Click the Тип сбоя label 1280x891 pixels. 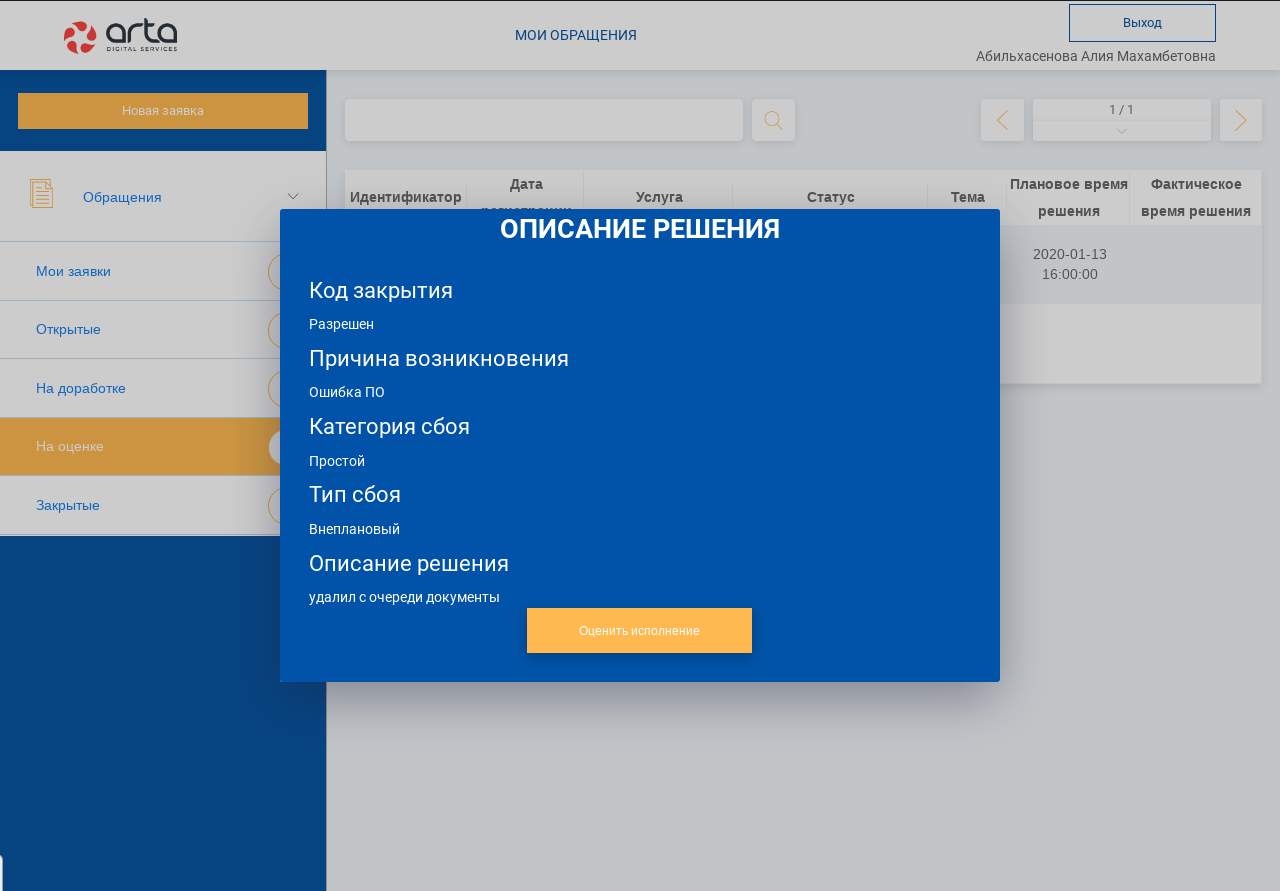(355, 495)
